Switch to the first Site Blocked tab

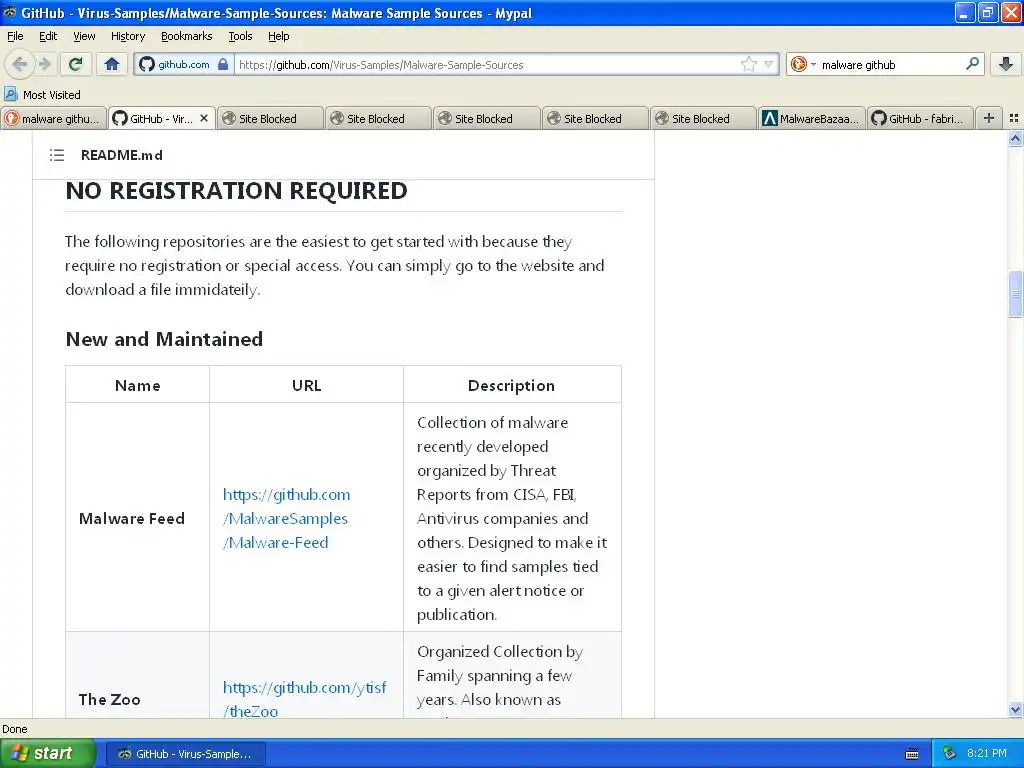270,118
